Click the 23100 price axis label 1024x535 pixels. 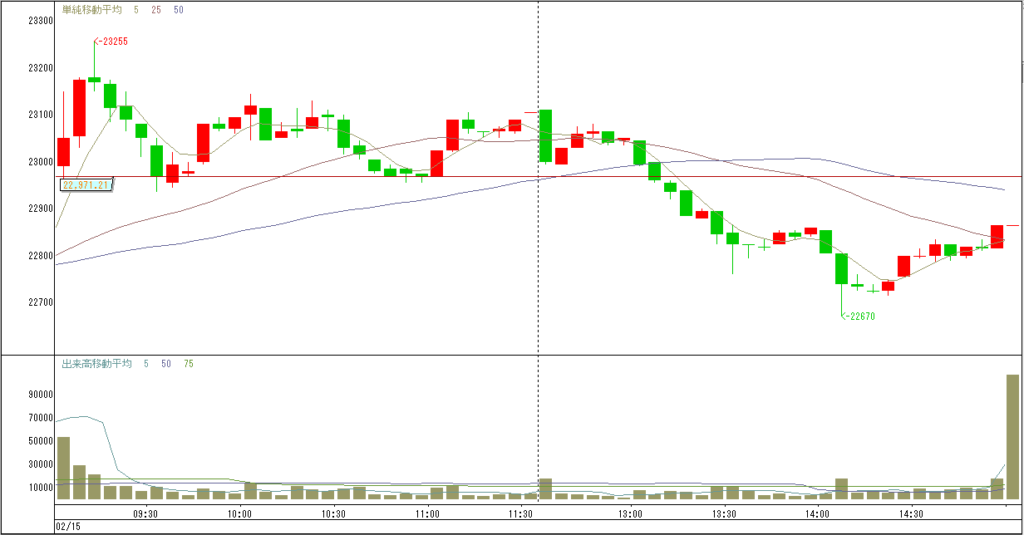coord(40,115)
